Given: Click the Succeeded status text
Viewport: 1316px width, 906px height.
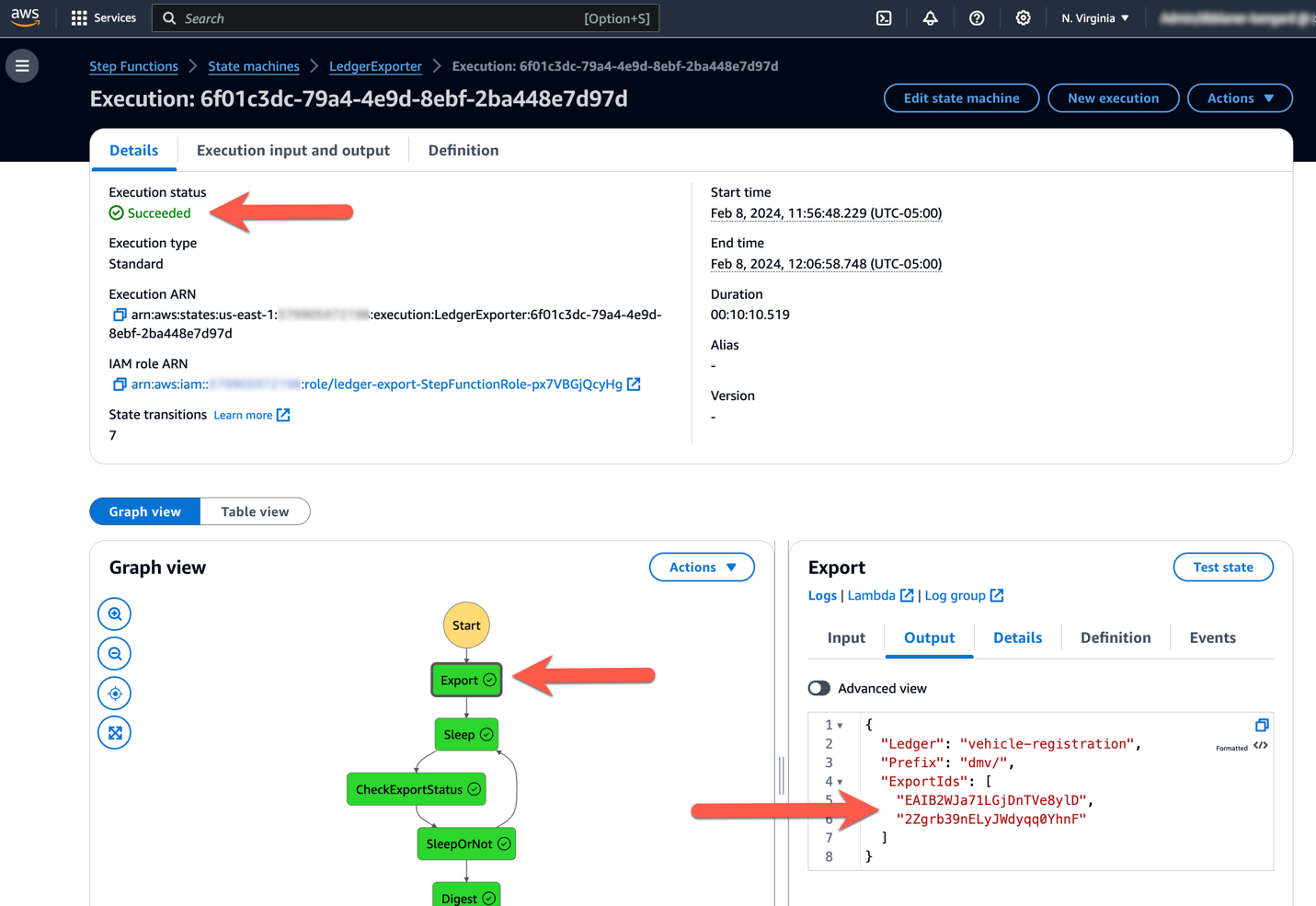Looking at the screenshot, I should click(x=159, y=213).
